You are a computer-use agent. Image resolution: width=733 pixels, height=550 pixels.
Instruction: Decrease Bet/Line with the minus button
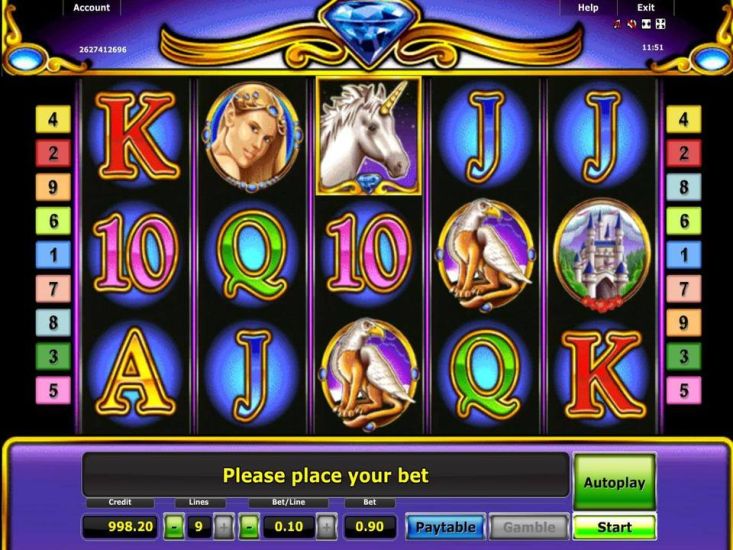point(249,527)
